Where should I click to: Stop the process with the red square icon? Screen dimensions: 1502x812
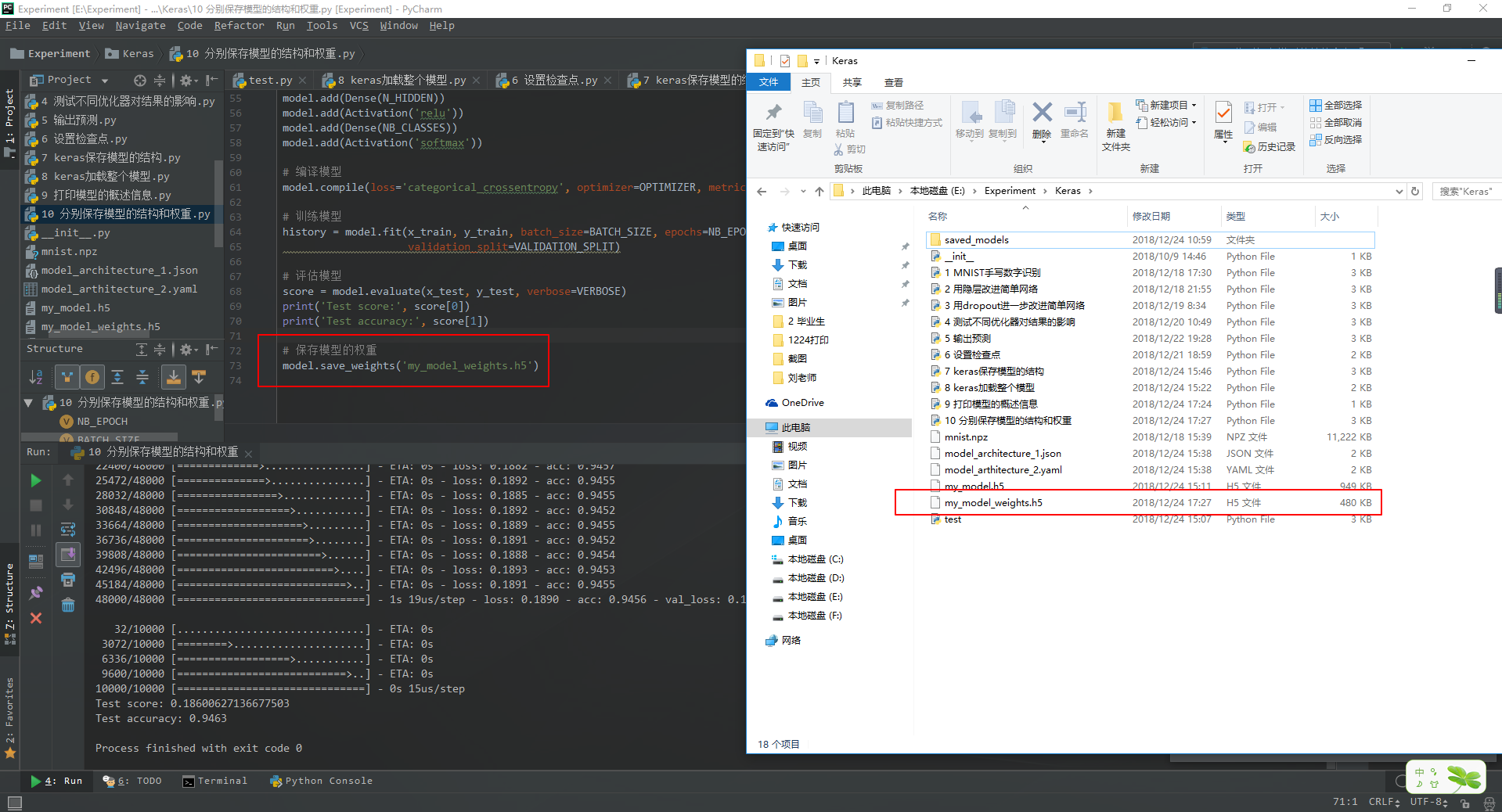click(35, 505)
